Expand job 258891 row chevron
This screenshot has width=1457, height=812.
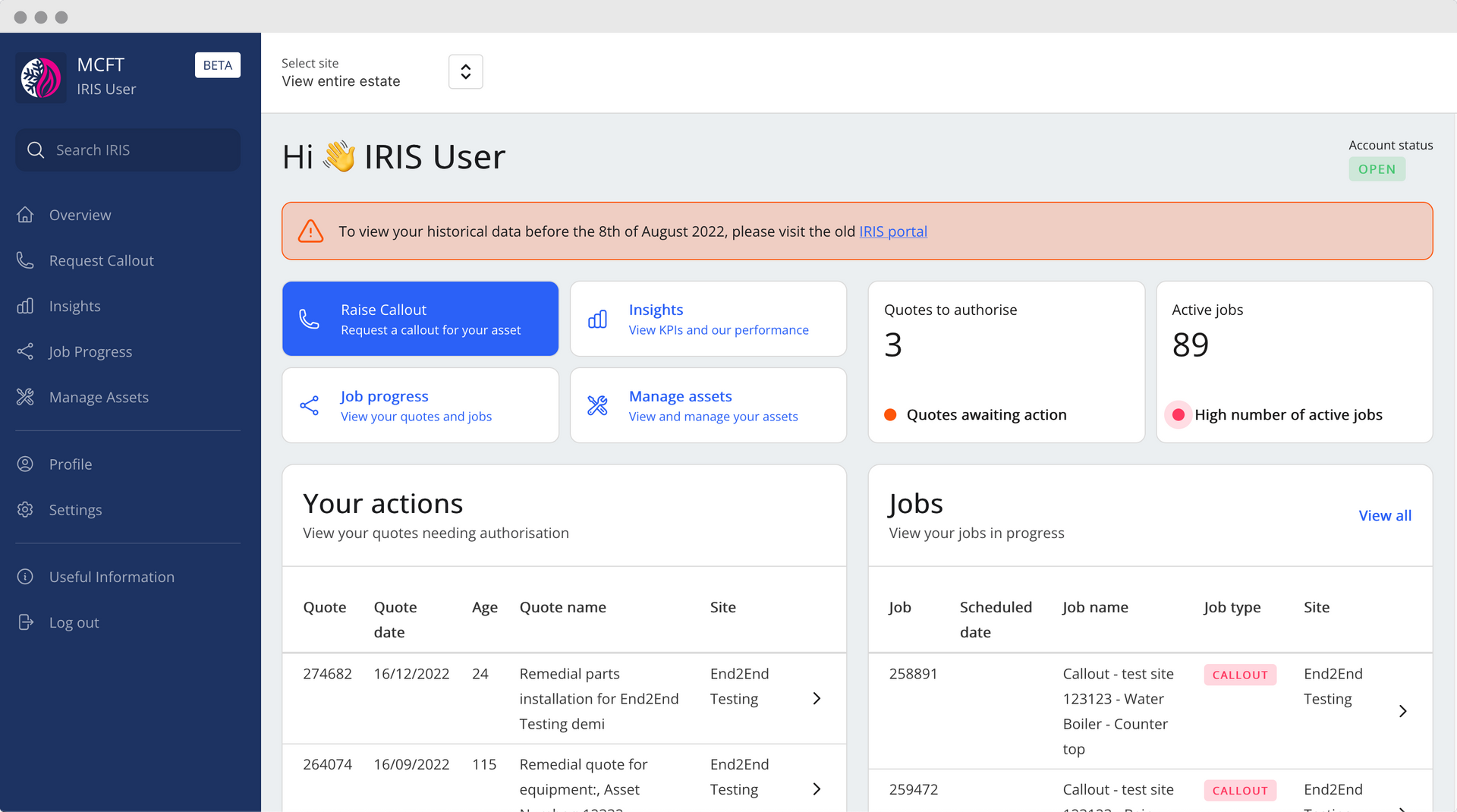pos(1402,711)
